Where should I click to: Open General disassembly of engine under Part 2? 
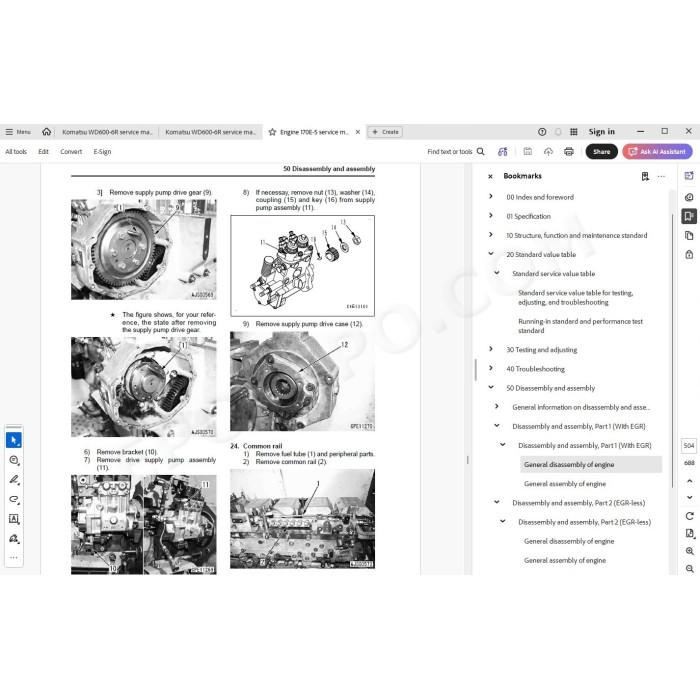[569, 541]
